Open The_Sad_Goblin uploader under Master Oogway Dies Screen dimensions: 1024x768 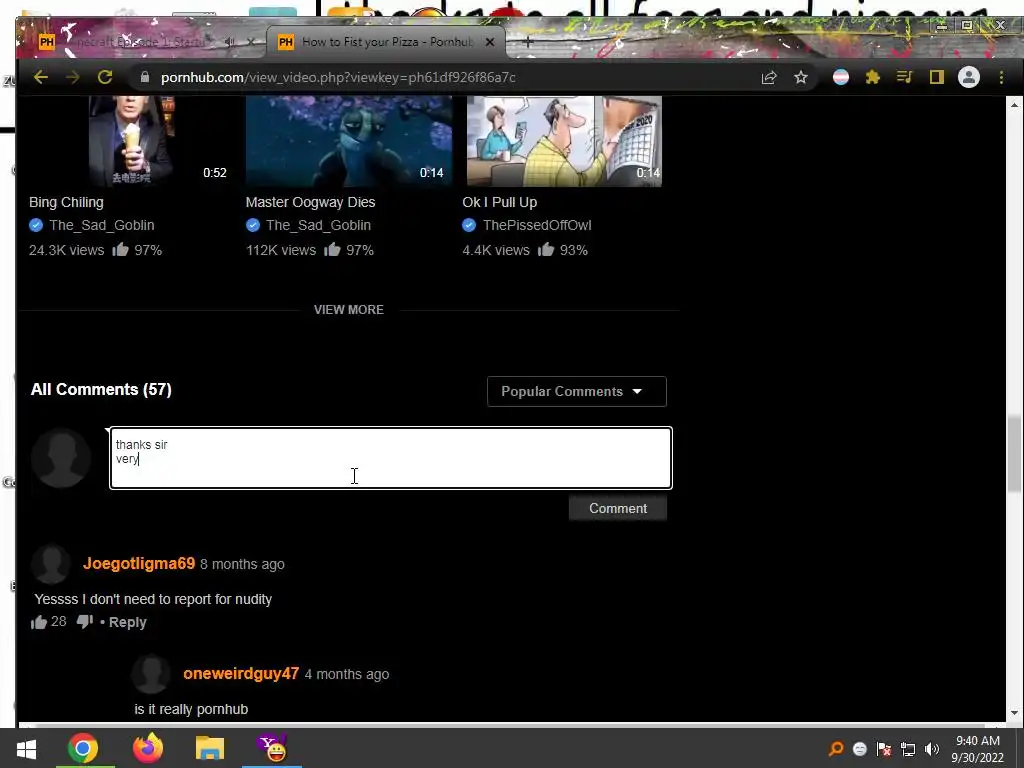coord(318,225)
